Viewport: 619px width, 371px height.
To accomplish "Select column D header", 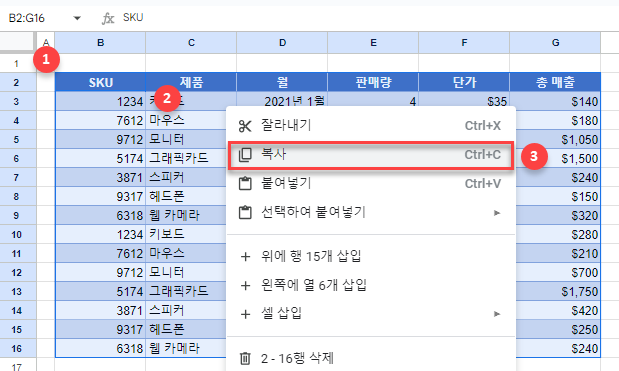I will [x=282, y=43].
